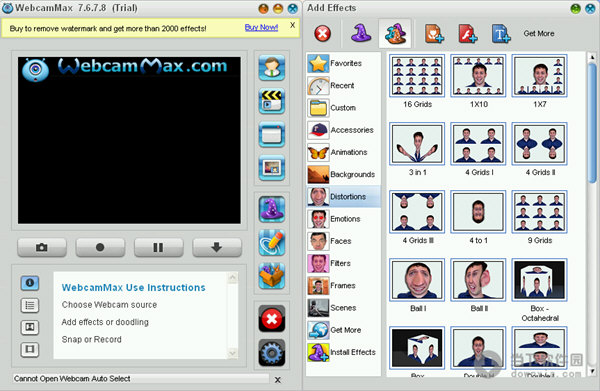Expand the download arrow button
Image resolution: width=600 pixels, height=391 pixels.
pyautogui.click(x=217, y=248)
